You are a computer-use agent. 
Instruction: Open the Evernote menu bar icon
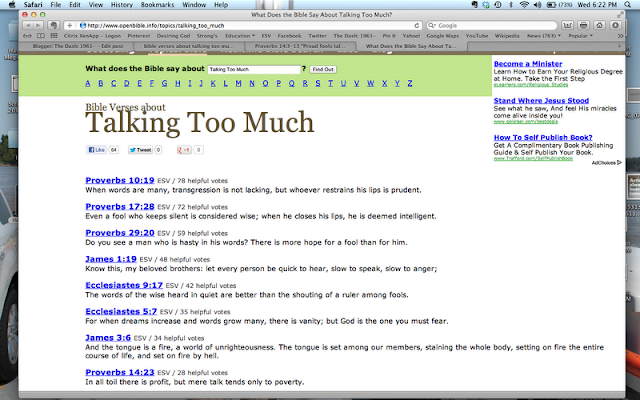pyautogui.click(x=474, y=4)
